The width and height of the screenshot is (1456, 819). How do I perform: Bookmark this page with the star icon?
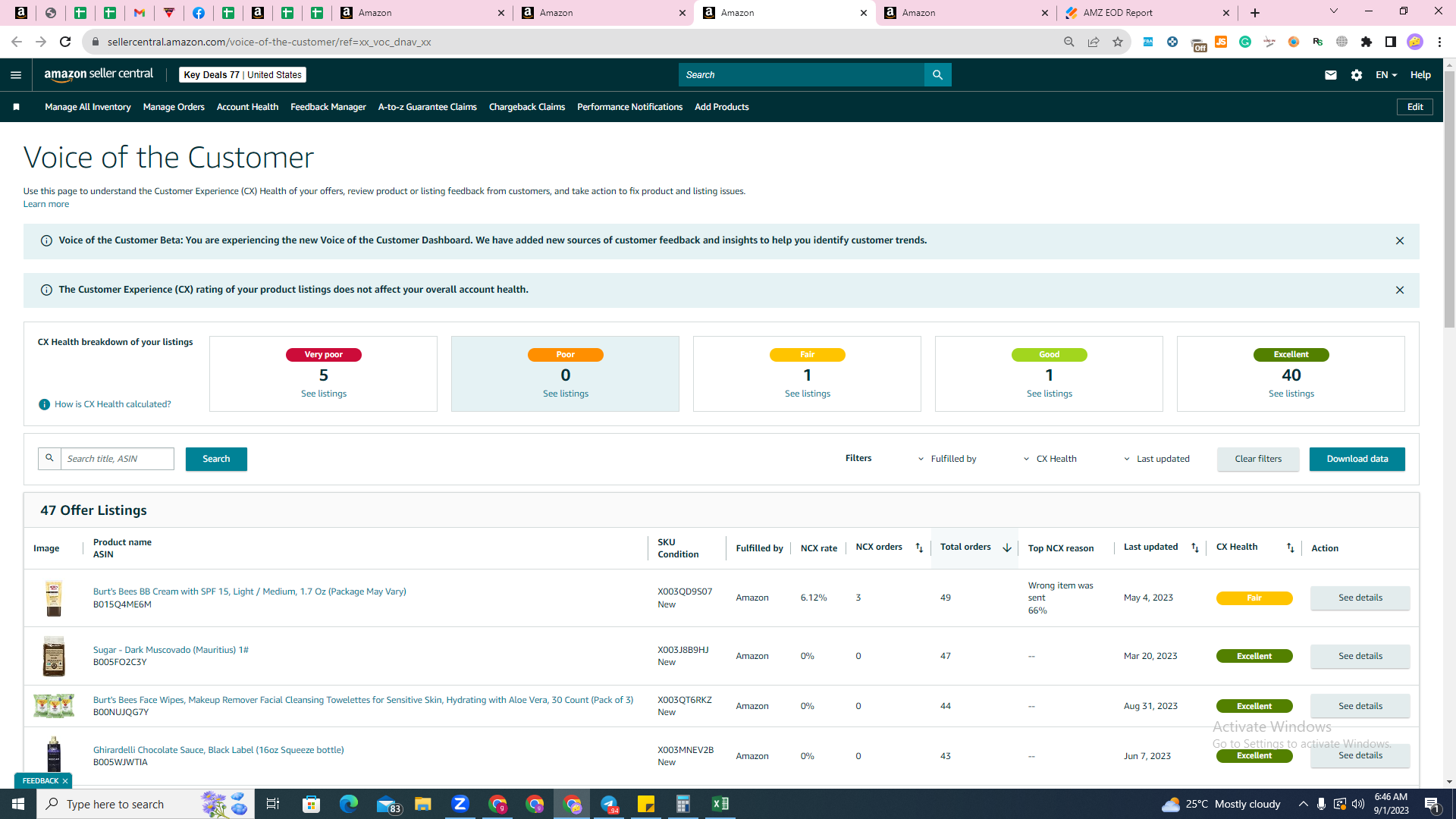click(x=1118, y=42)
